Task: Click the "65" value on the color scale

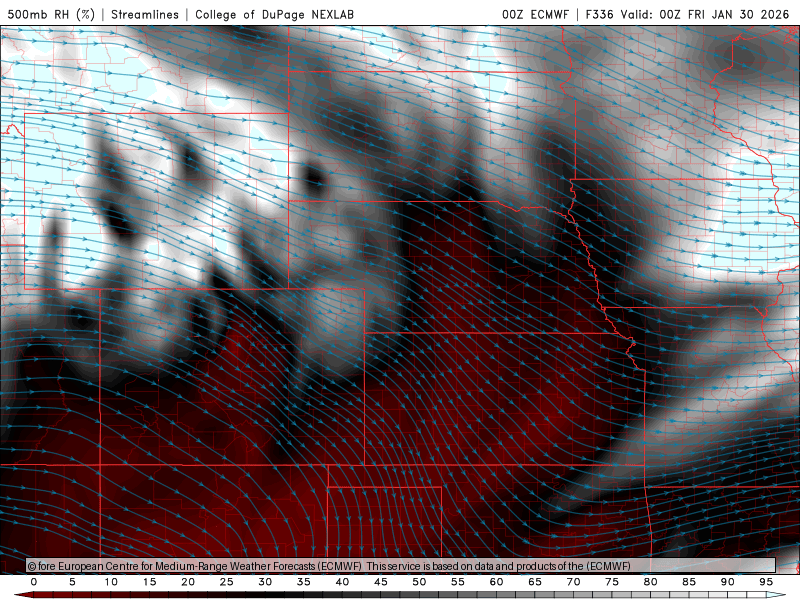Action: (x=535, y=582)
